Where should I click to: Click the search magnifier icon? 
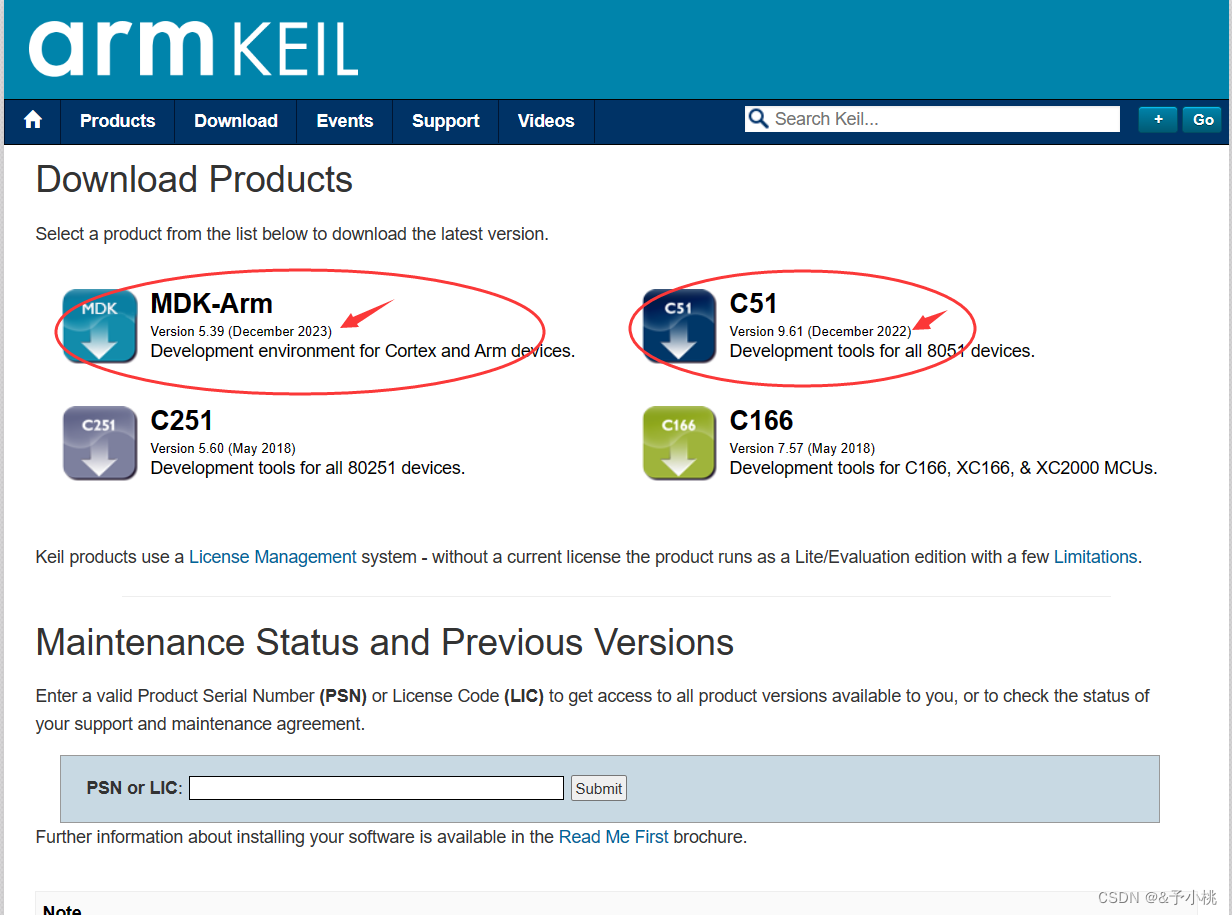click(x=758, y=118)
